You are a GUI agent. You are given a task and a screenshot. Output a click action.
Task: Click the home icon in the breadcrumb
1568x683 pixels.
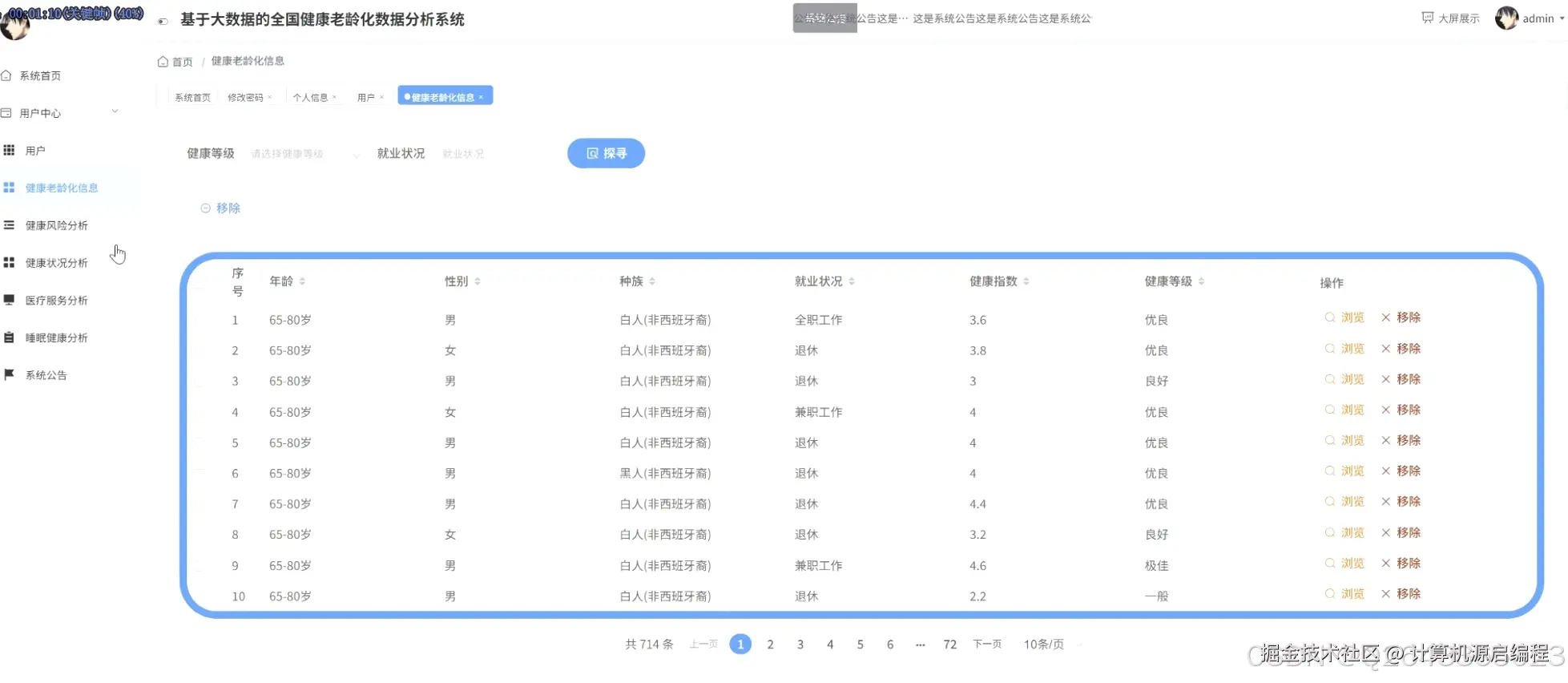pyautogui.click(x=163, y=61)
